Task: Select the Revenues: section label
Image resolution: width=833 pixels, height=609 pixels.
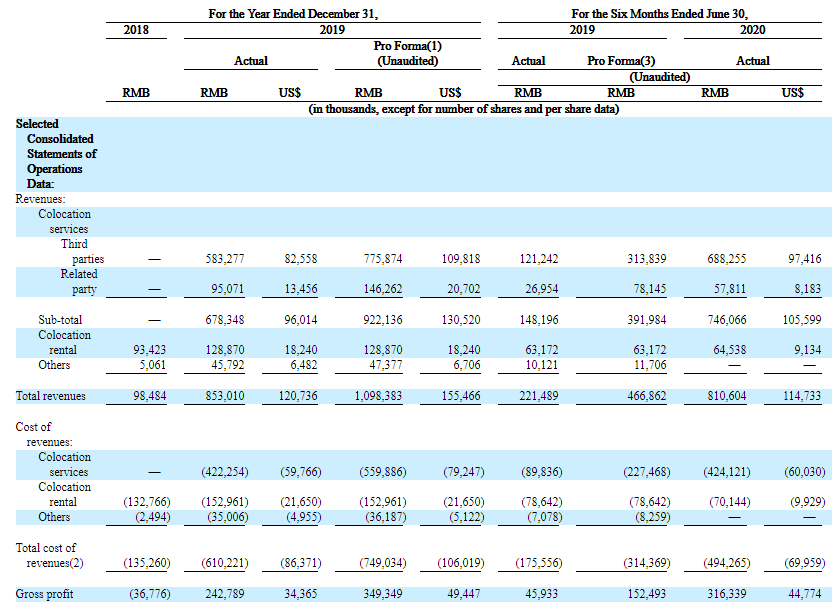Action: [40, 199]
